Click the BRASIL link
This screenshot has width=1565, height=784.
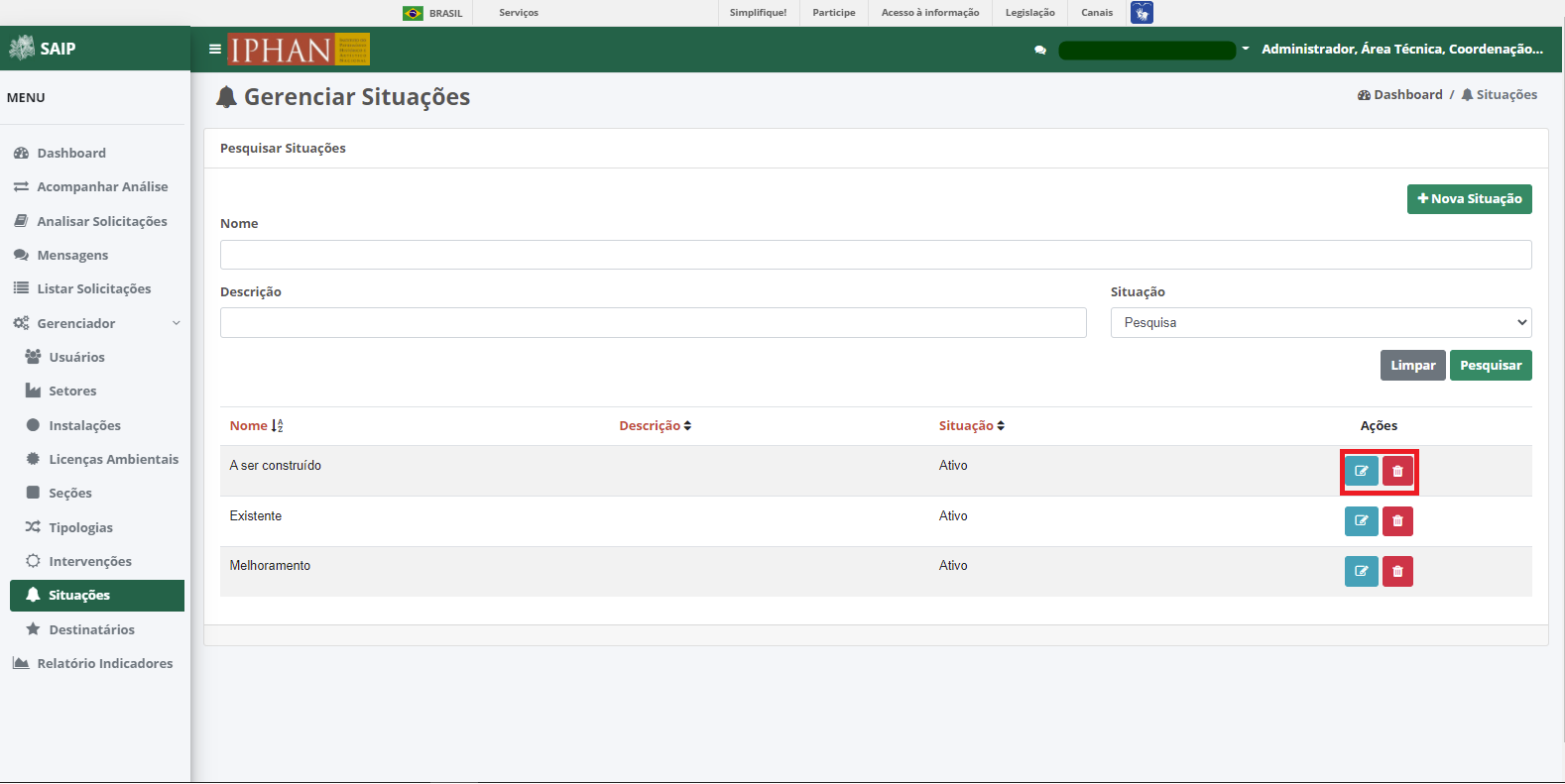446,14
